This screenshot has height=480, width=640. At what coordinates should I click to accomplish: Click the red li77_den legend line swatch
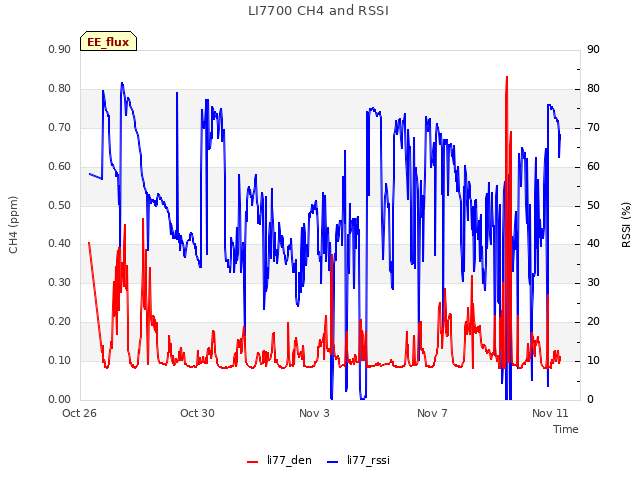coord(253,462)
